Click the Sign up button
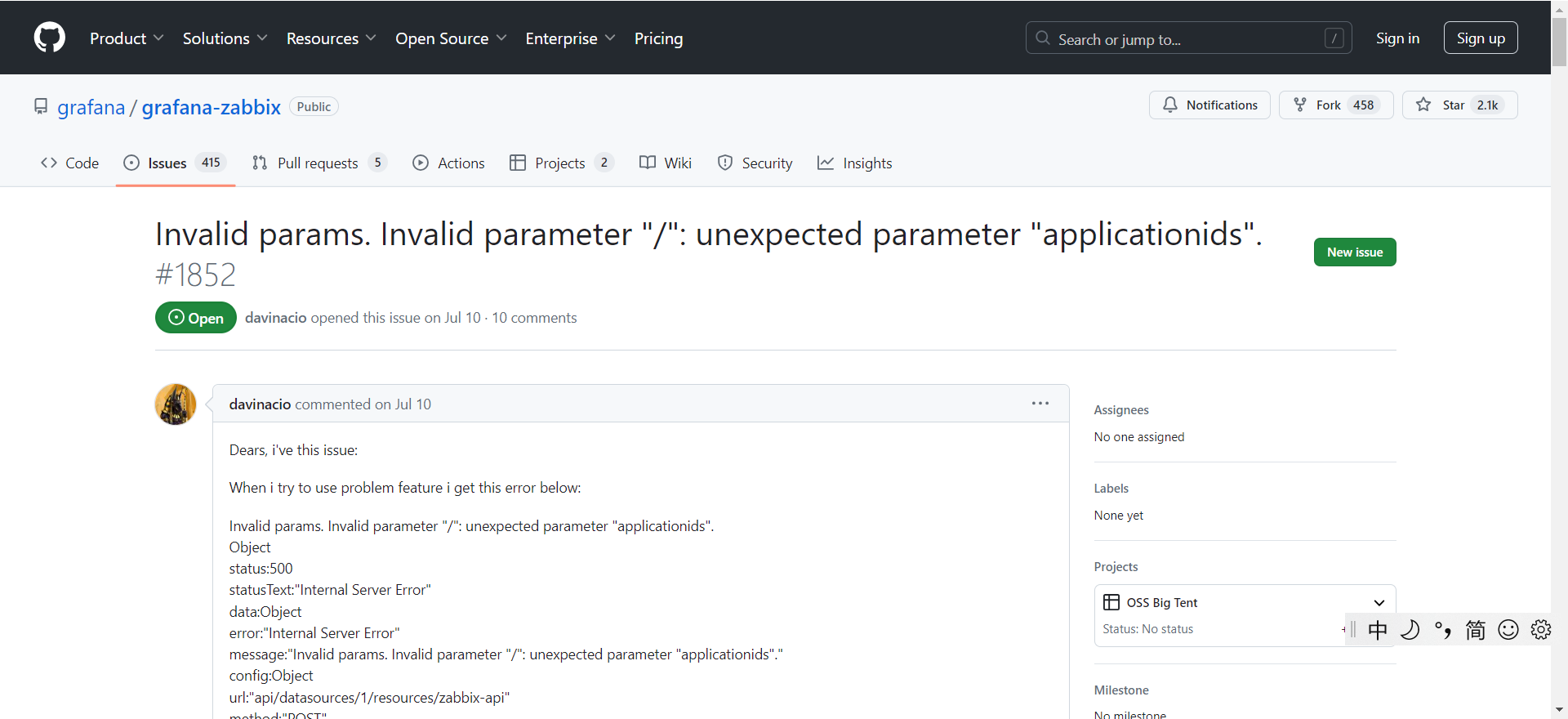The height and width of the screenshot is (719, 1568). click(x=1481, y=38)
